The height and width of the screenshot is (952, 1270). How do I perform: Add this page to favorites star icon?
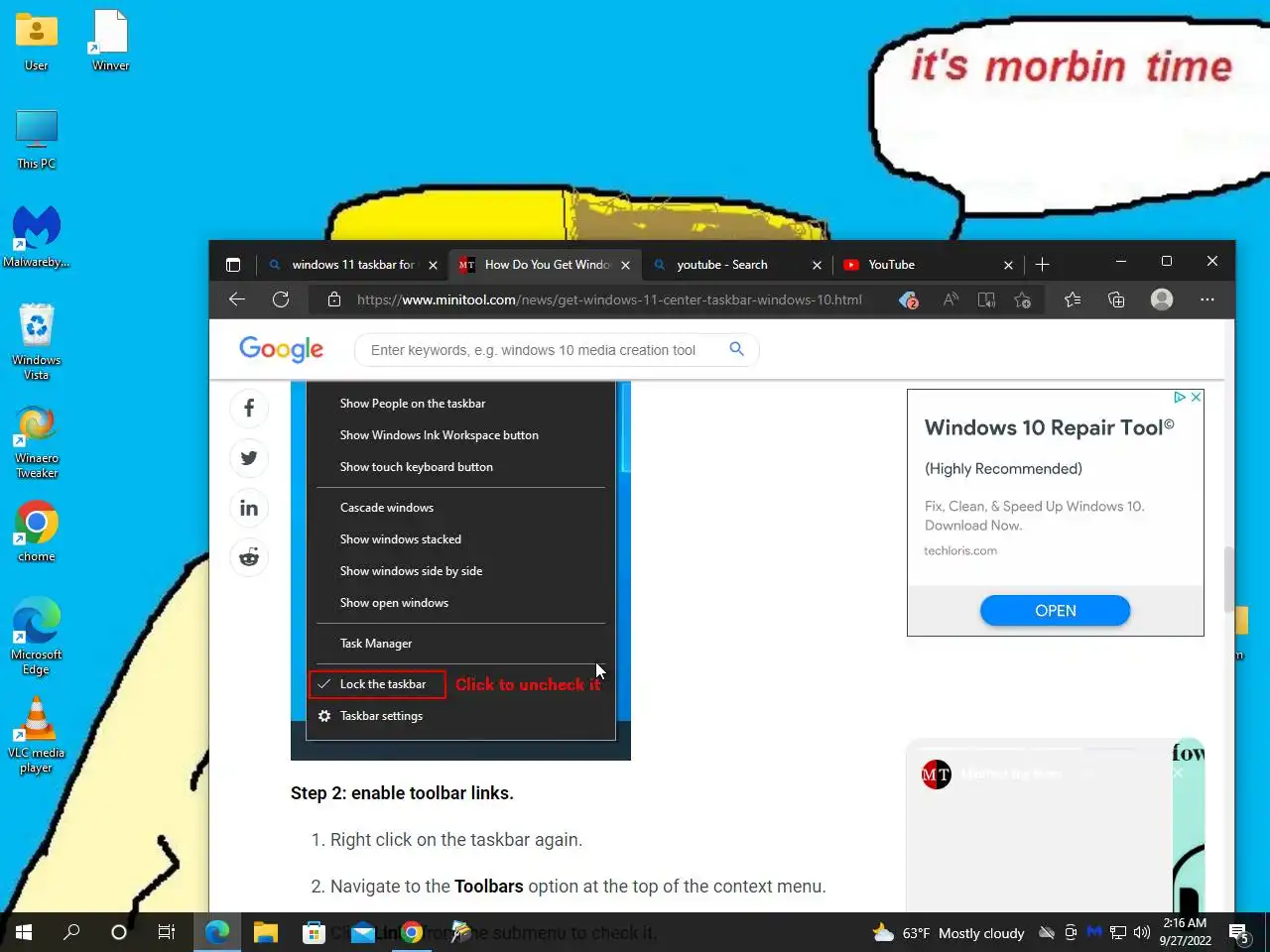pyautogui.click(x=1023, y=299)
